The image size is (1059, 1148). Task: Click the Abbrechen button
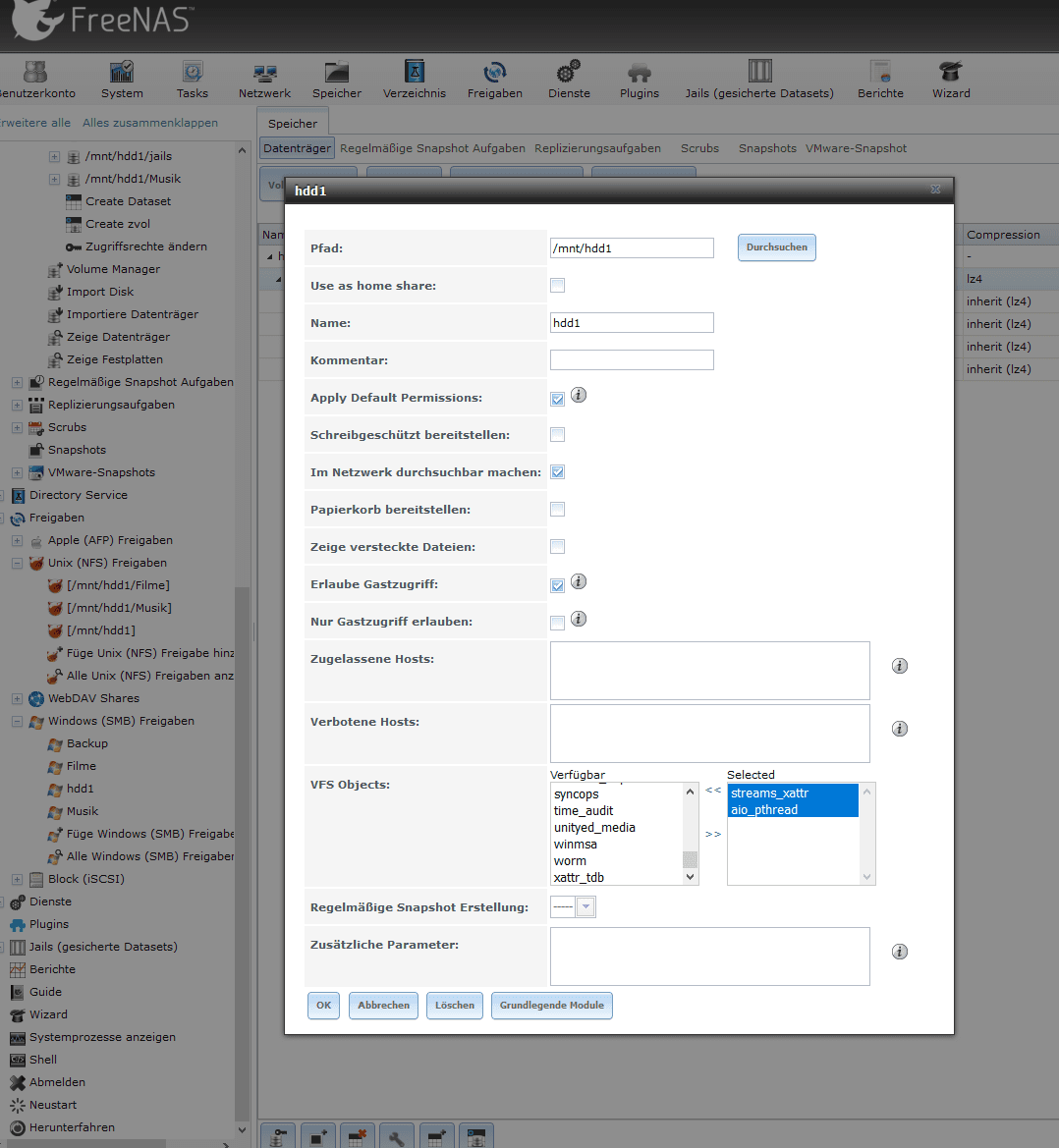[384, 1006]
